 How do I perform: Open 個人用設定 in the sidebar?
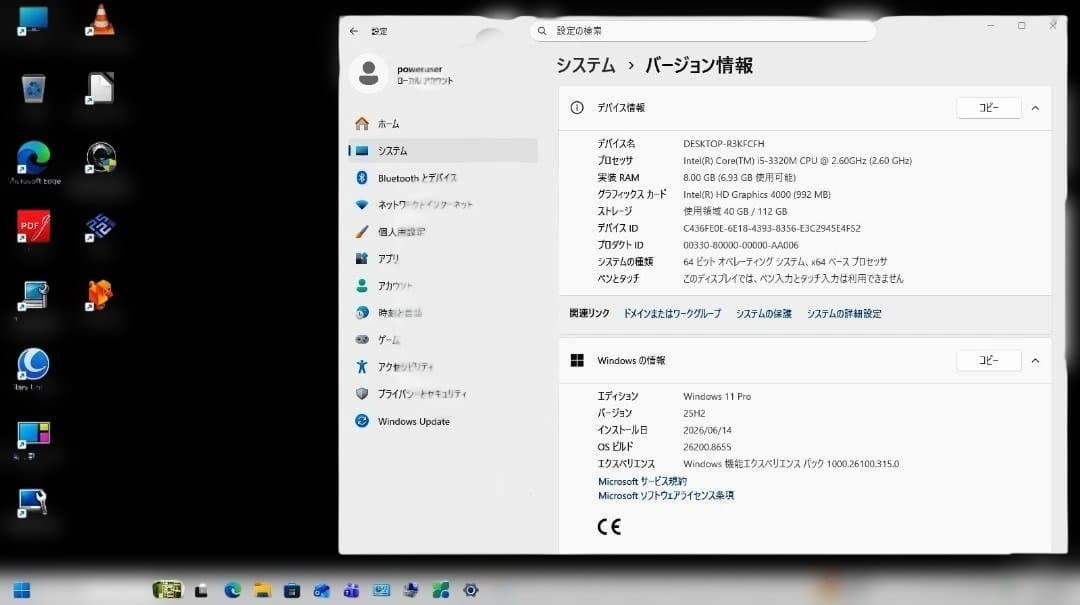443,232
